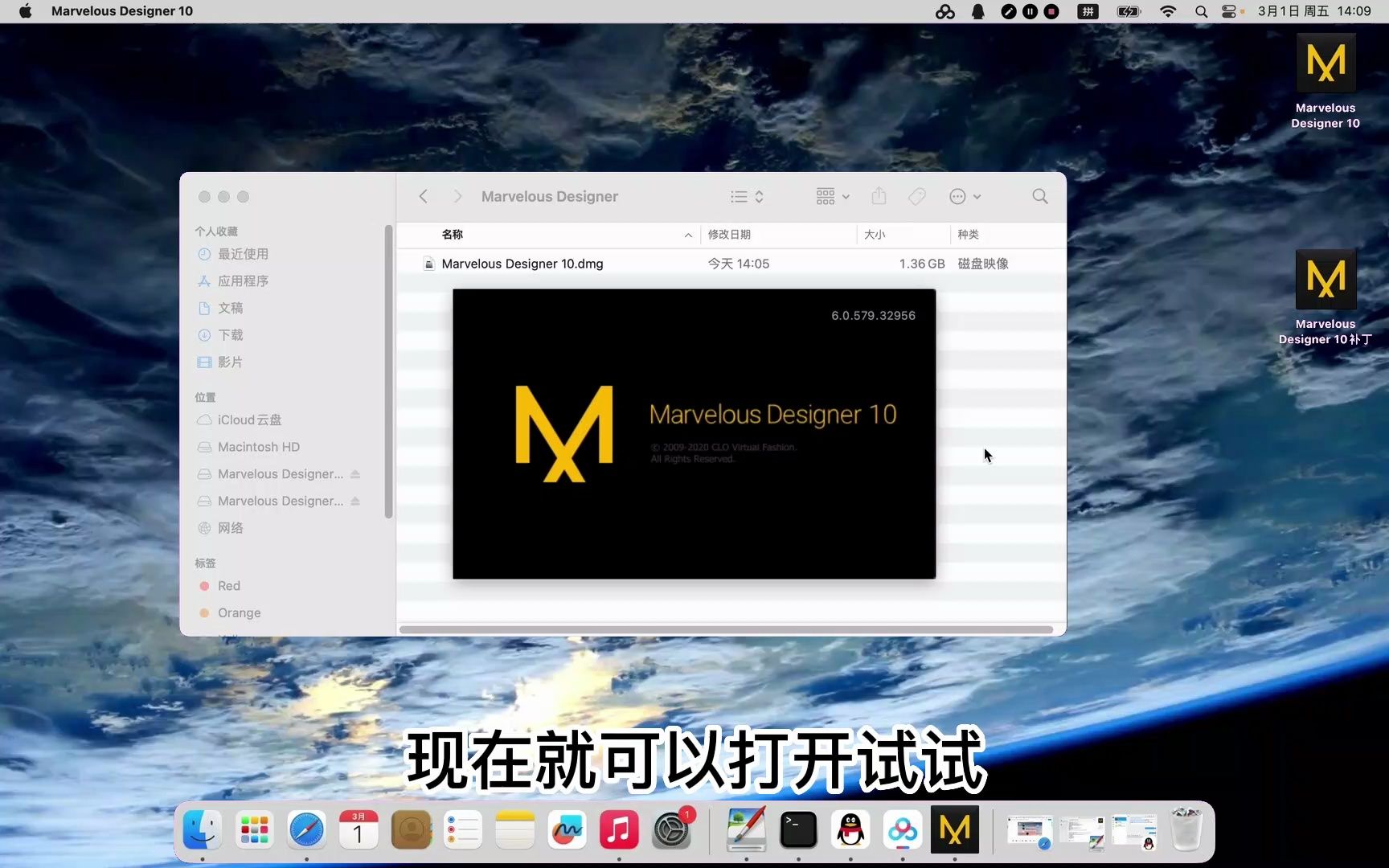Screen dimensions: 1389x868
Task: Click the QQ penguin menu bar icon
Action: click(x=978, y=11)
